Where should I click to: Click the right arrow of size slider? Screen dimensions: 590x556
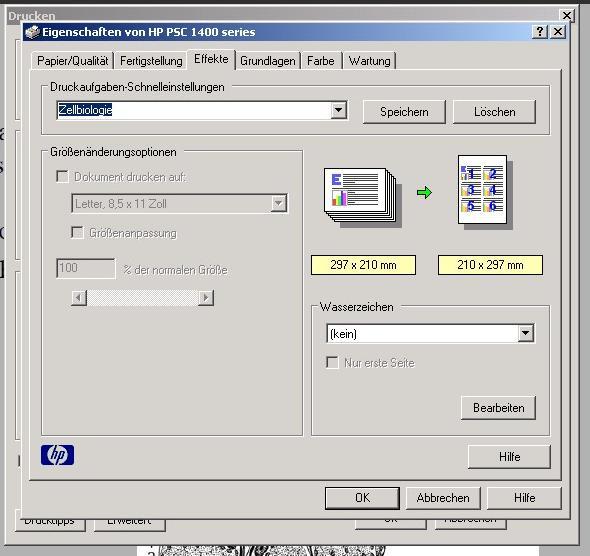pos(206,298)
